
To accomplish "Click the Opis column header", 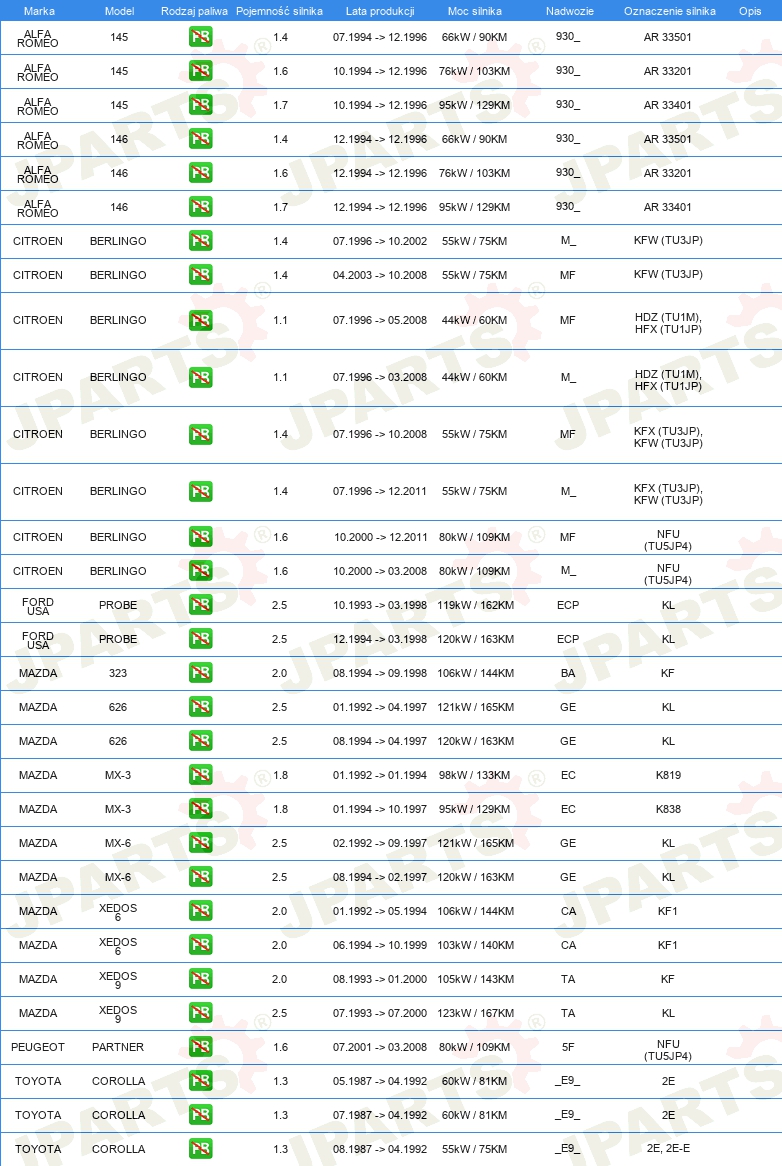I will point(750,11).
